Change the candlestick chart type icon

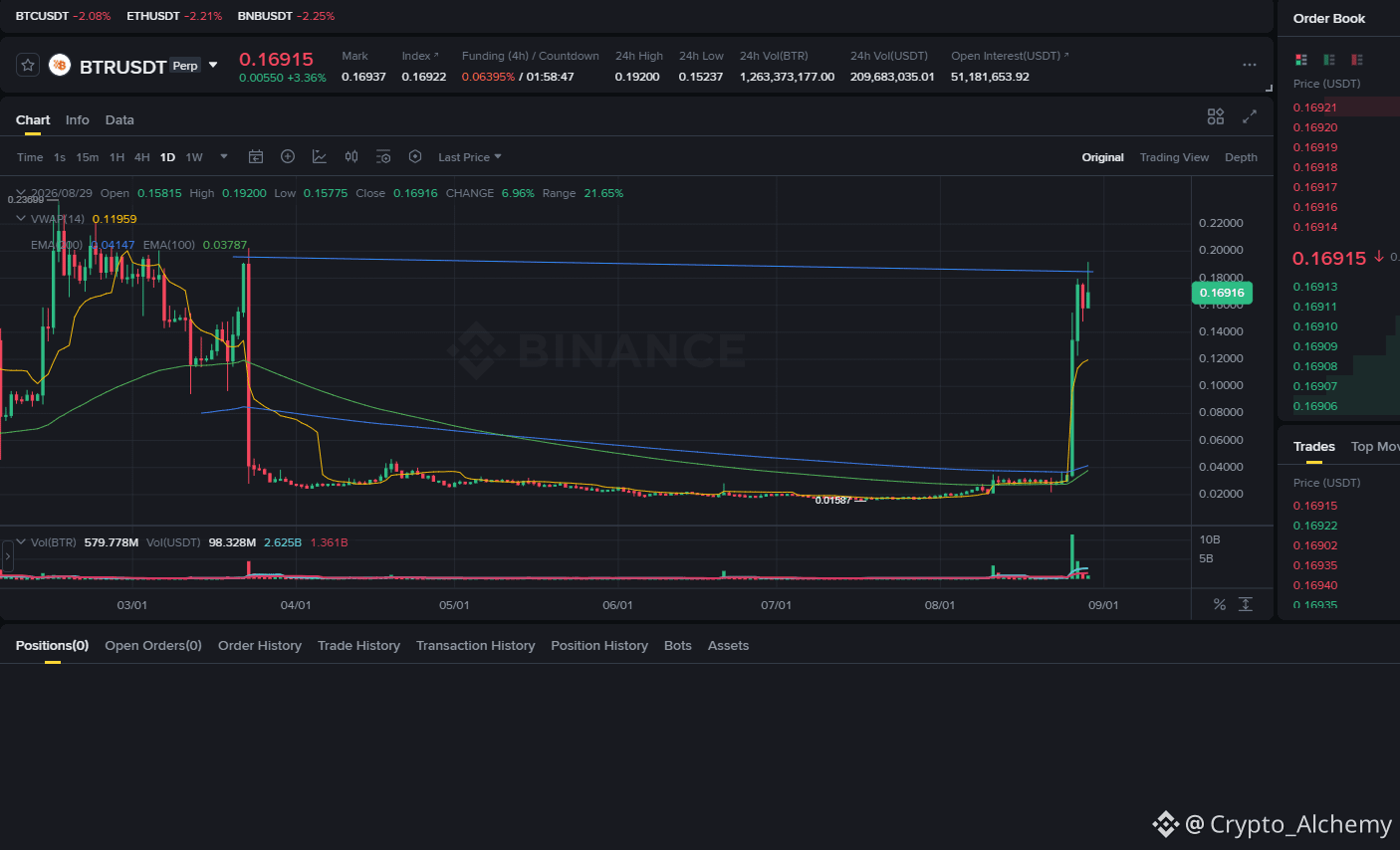pyautogui.click(x=351, y=156)
